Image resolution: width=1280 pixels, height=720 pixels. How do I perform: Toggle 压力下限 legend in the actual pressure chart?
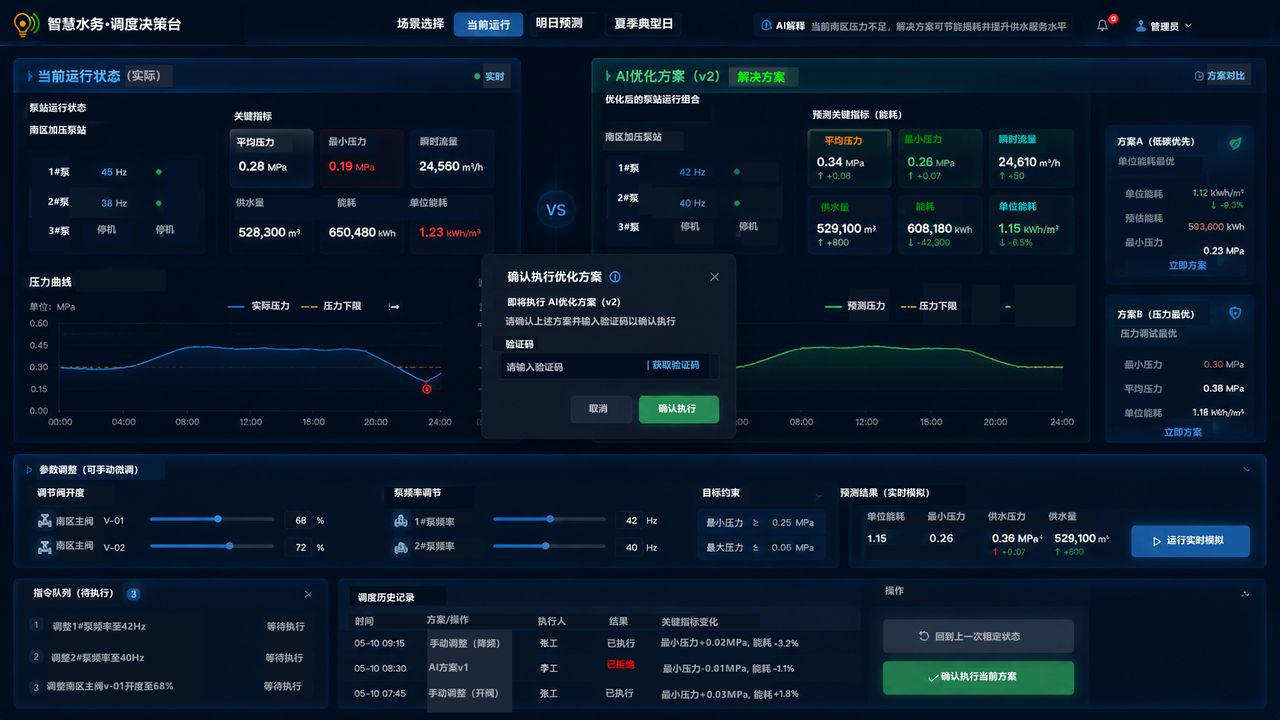click(x=330, y=306)
